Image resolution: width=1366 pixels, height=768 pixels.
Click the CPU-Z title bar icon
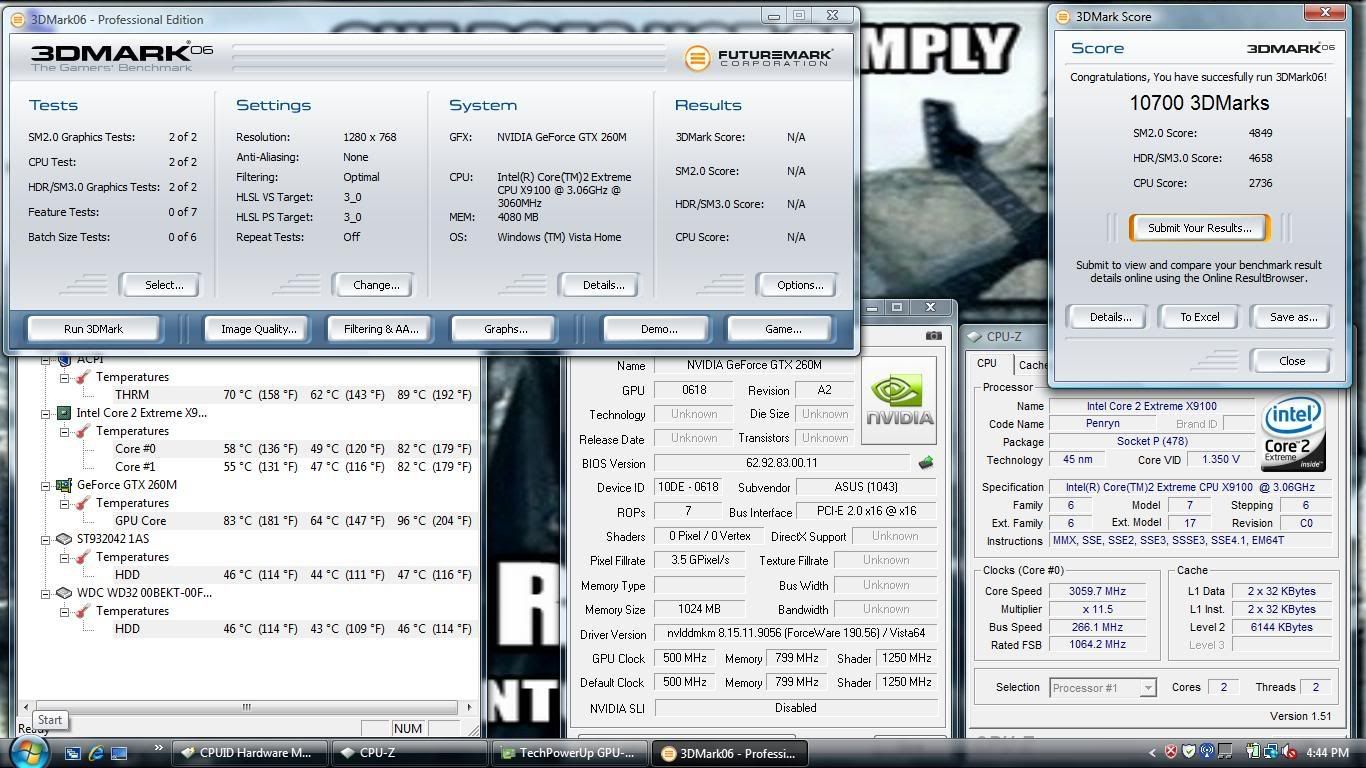tap(975, 337)
